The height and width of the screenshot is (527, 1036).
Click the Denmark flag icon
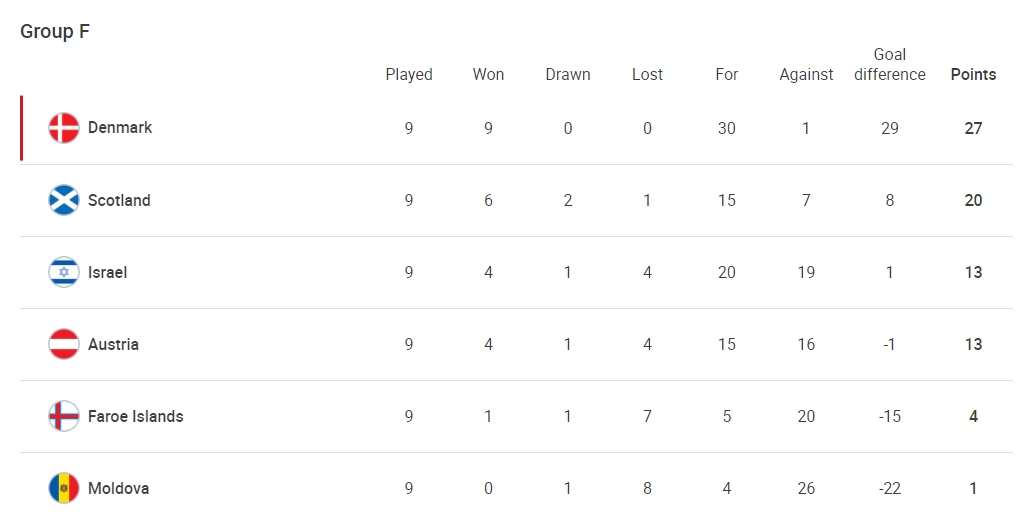[x=64, y=128]
